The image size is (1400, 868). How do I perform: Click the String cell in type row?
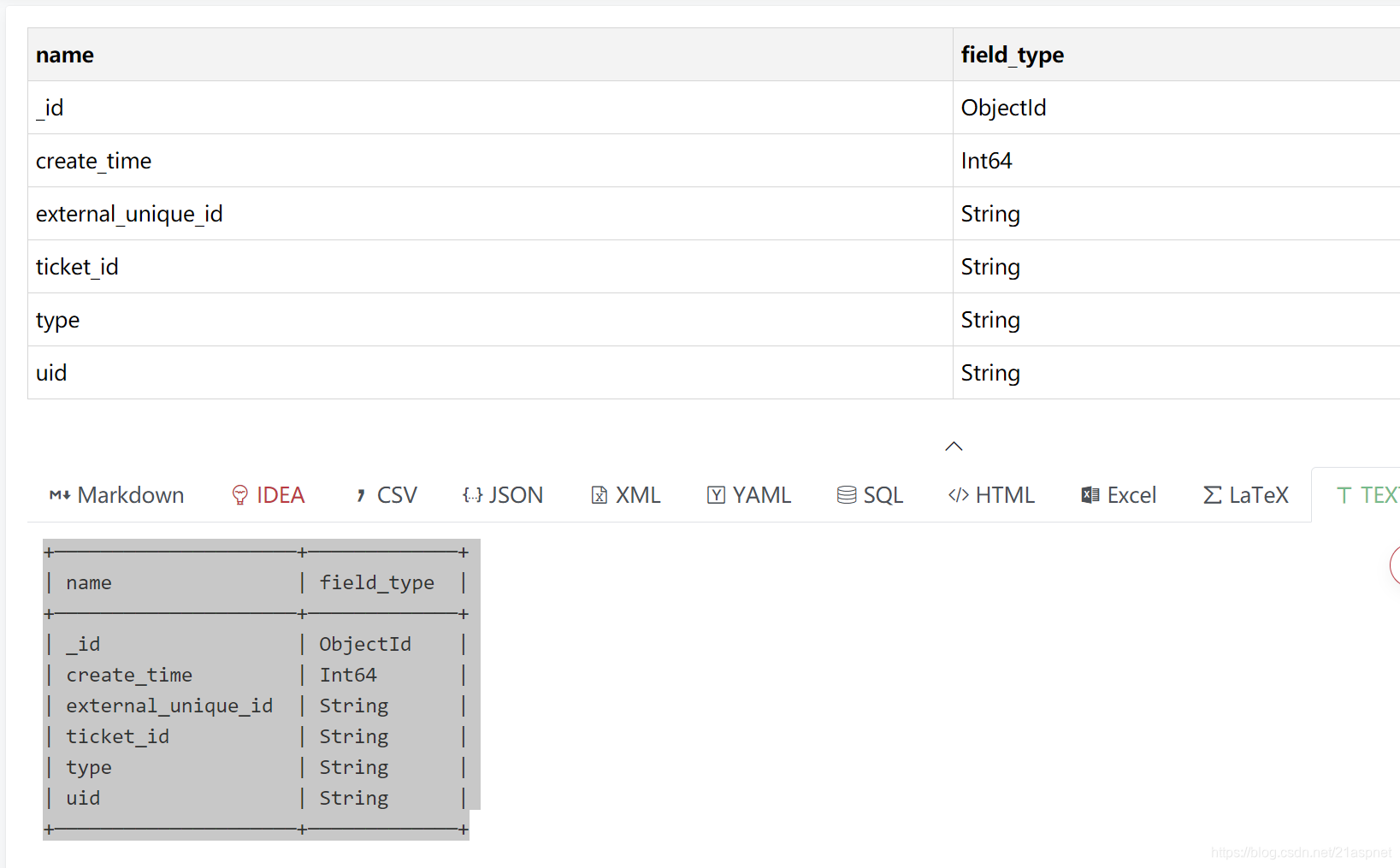click(x=1177, y=320)
